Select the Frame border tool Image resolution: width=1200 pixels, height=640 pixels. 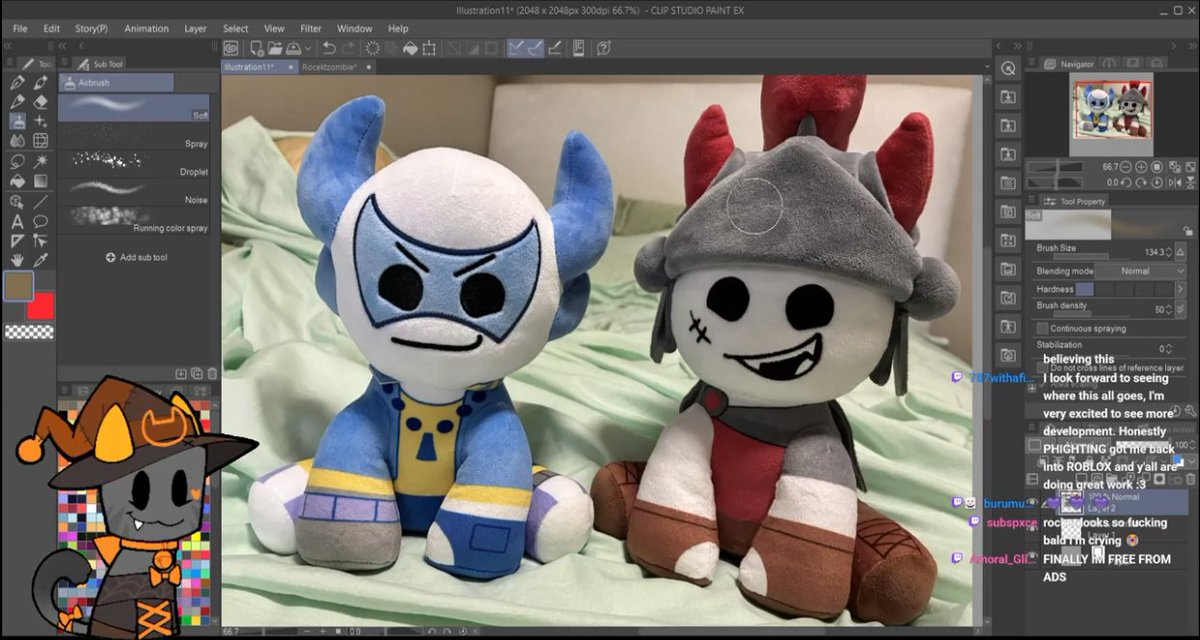click(x=40, y=141)
